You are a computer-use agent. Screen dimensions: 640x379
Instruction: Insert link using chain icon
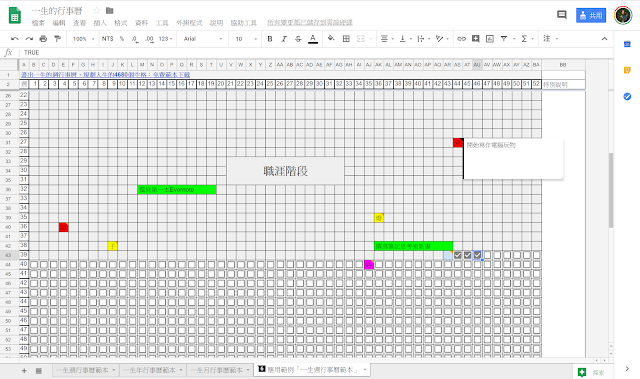coord(461,39)
